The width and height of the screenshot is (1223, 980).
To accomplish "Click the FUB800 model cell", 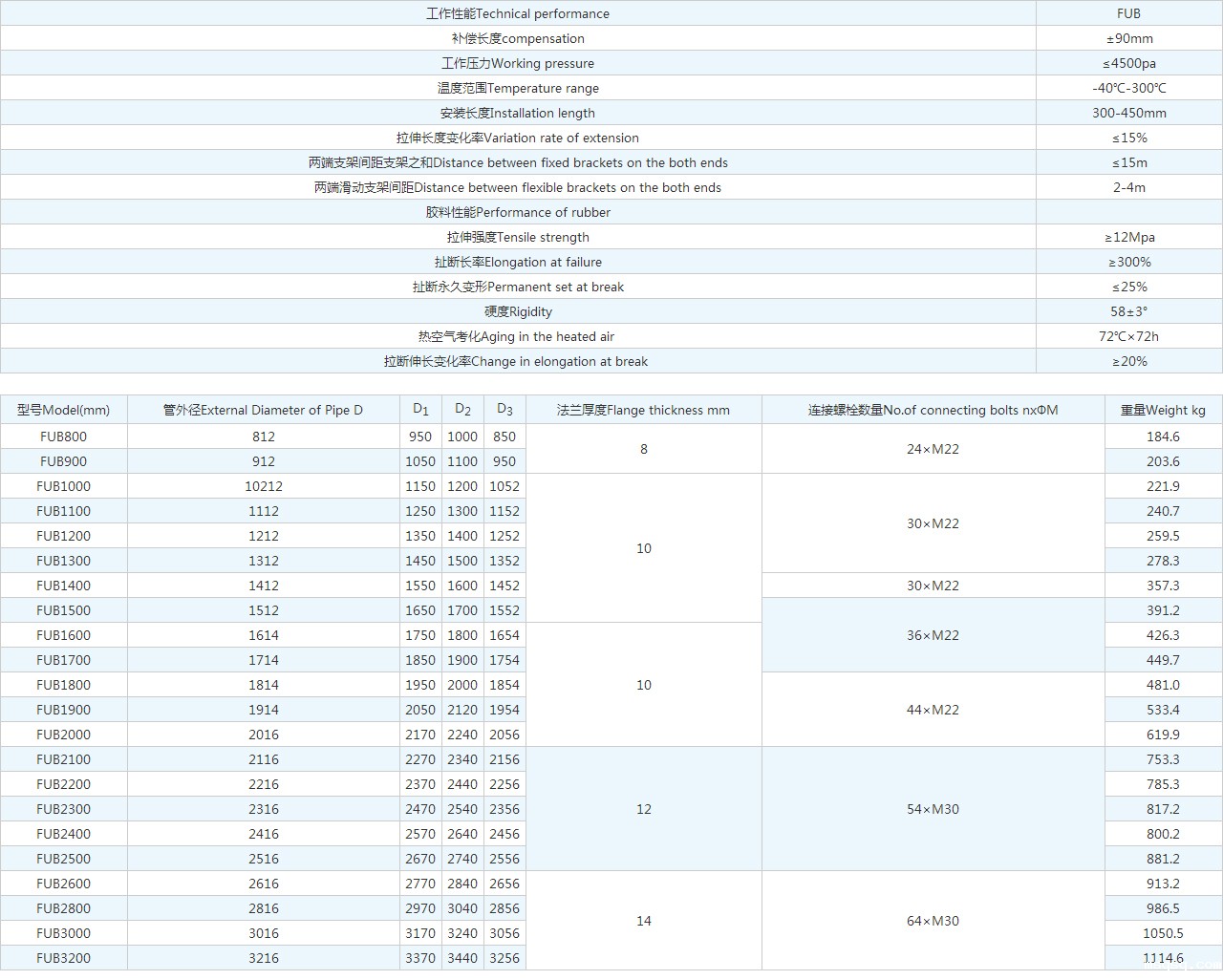I will pos(63,437).
